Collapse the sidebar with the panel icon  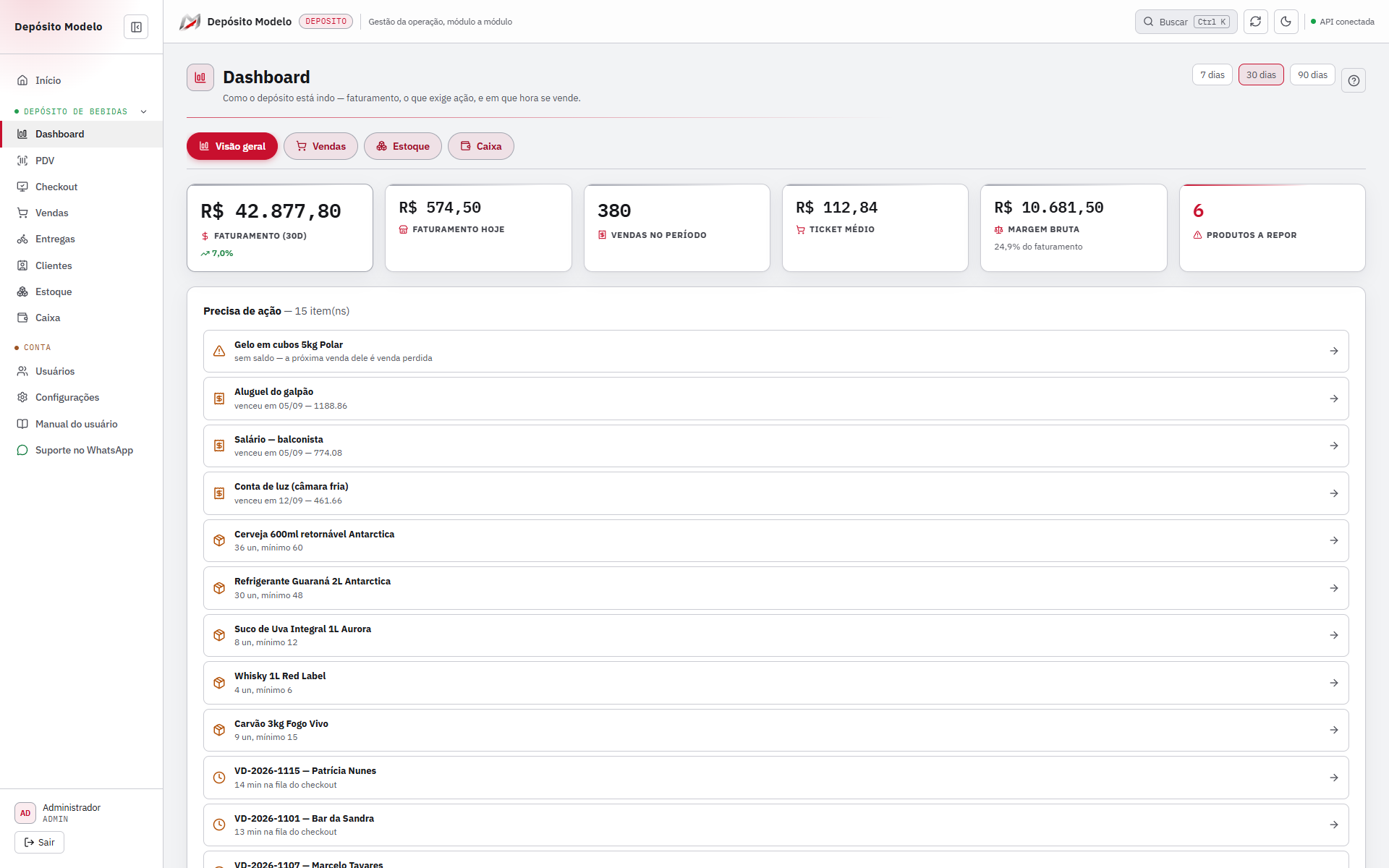(136, 27)
